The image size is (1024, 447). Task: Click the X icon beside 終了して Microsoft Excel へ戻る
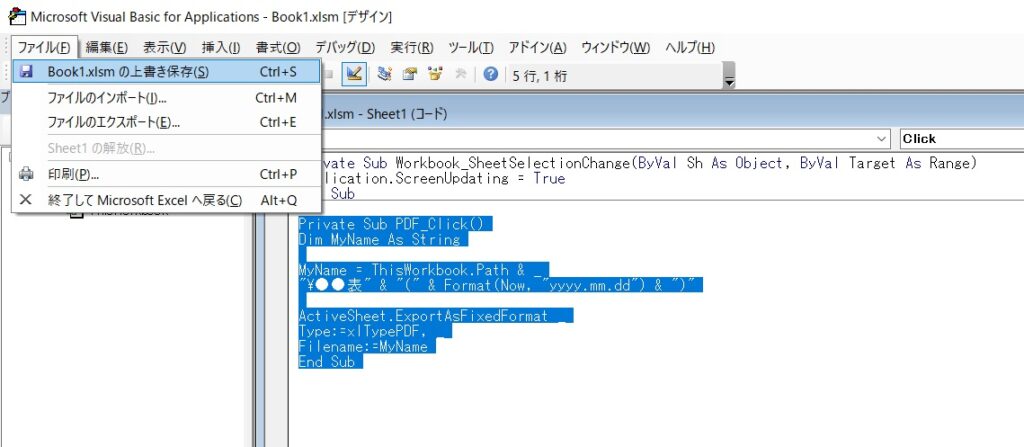click(x=25, y=200)
